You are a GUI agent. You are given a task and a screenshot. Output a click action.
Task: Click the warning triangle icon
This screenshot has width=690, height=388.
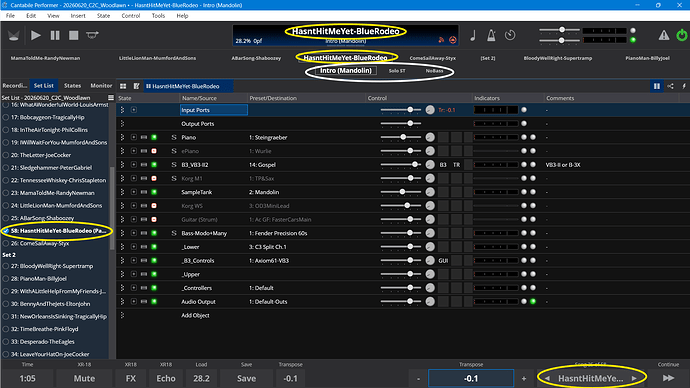coord(664,35)
